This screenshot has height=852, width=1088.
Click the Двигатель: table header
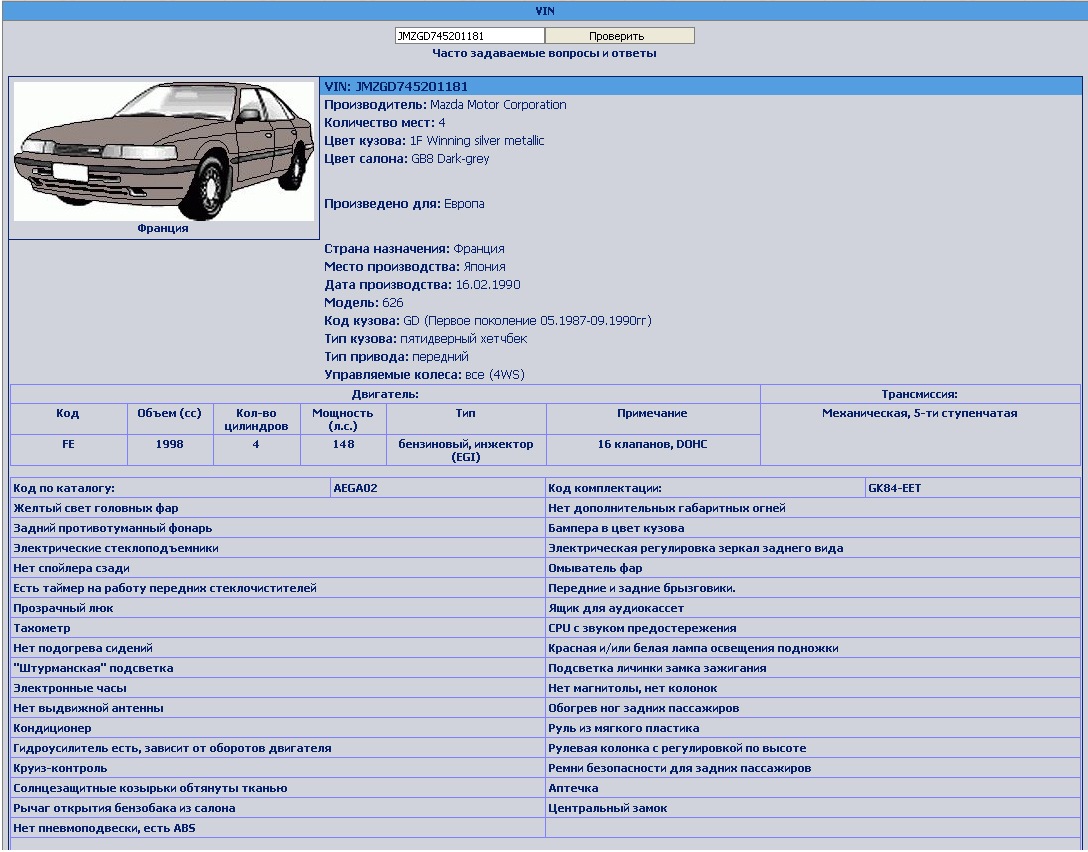point(385,394)
